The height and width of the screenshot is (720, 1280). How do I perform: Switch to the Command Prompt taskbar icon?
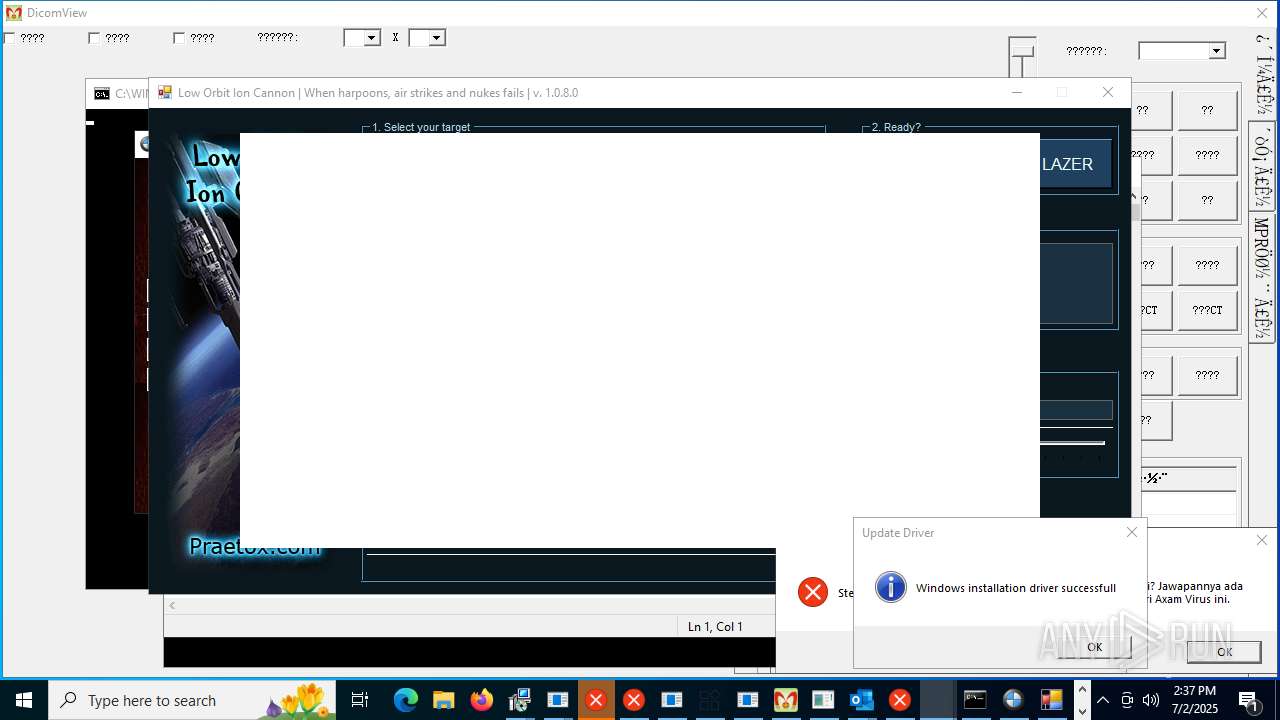click(975, 700)
